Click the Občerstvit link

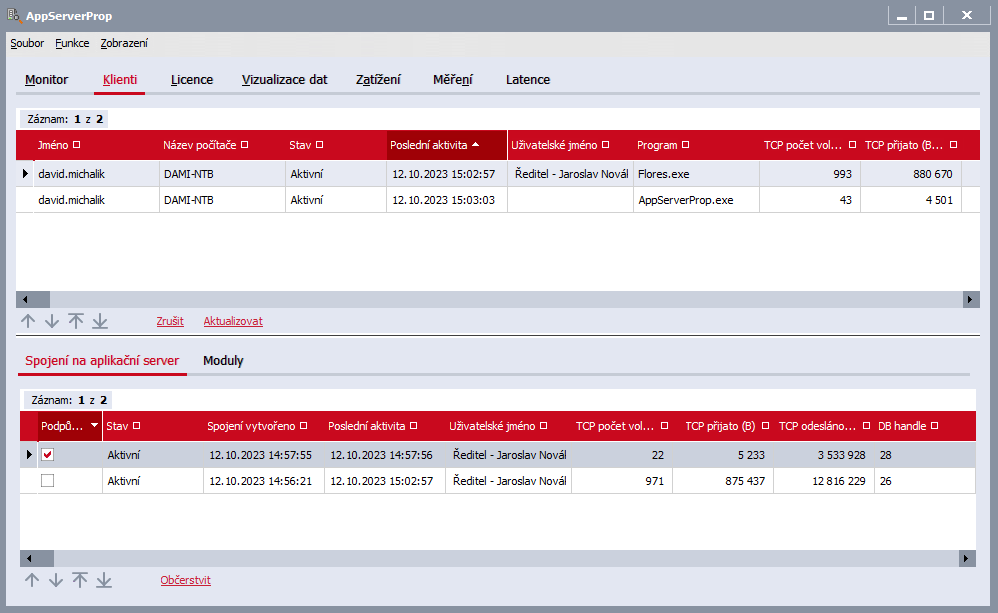[185, 580]
